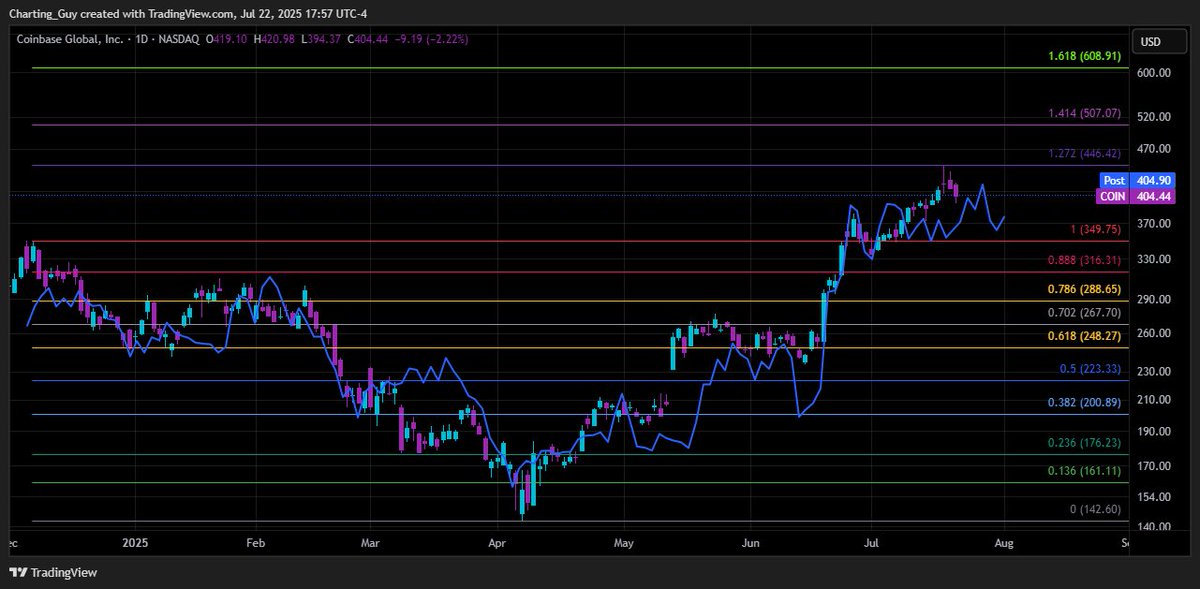Click the 1D interval label

coord(142,39)
